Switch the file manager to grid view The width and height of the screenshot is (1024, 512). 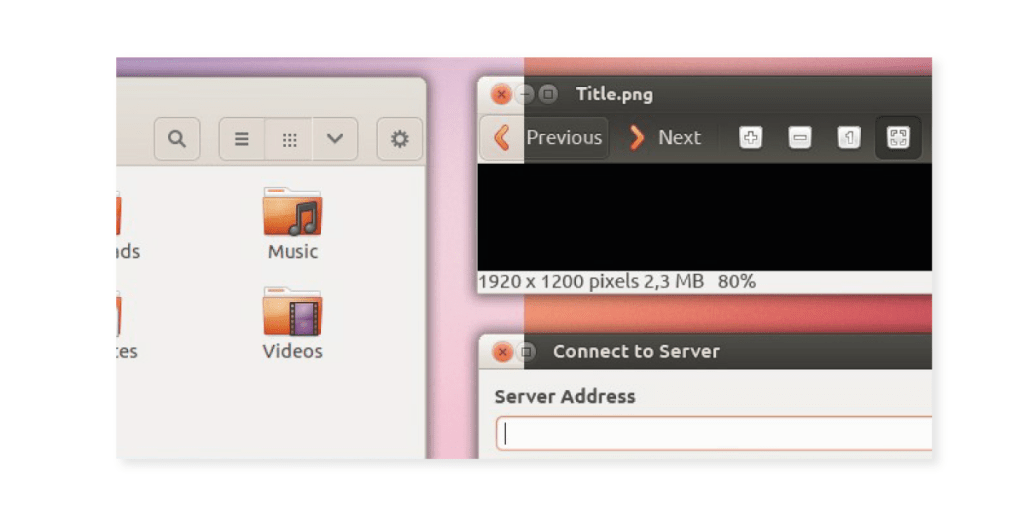pyautogui.click(x=289, y=139)
